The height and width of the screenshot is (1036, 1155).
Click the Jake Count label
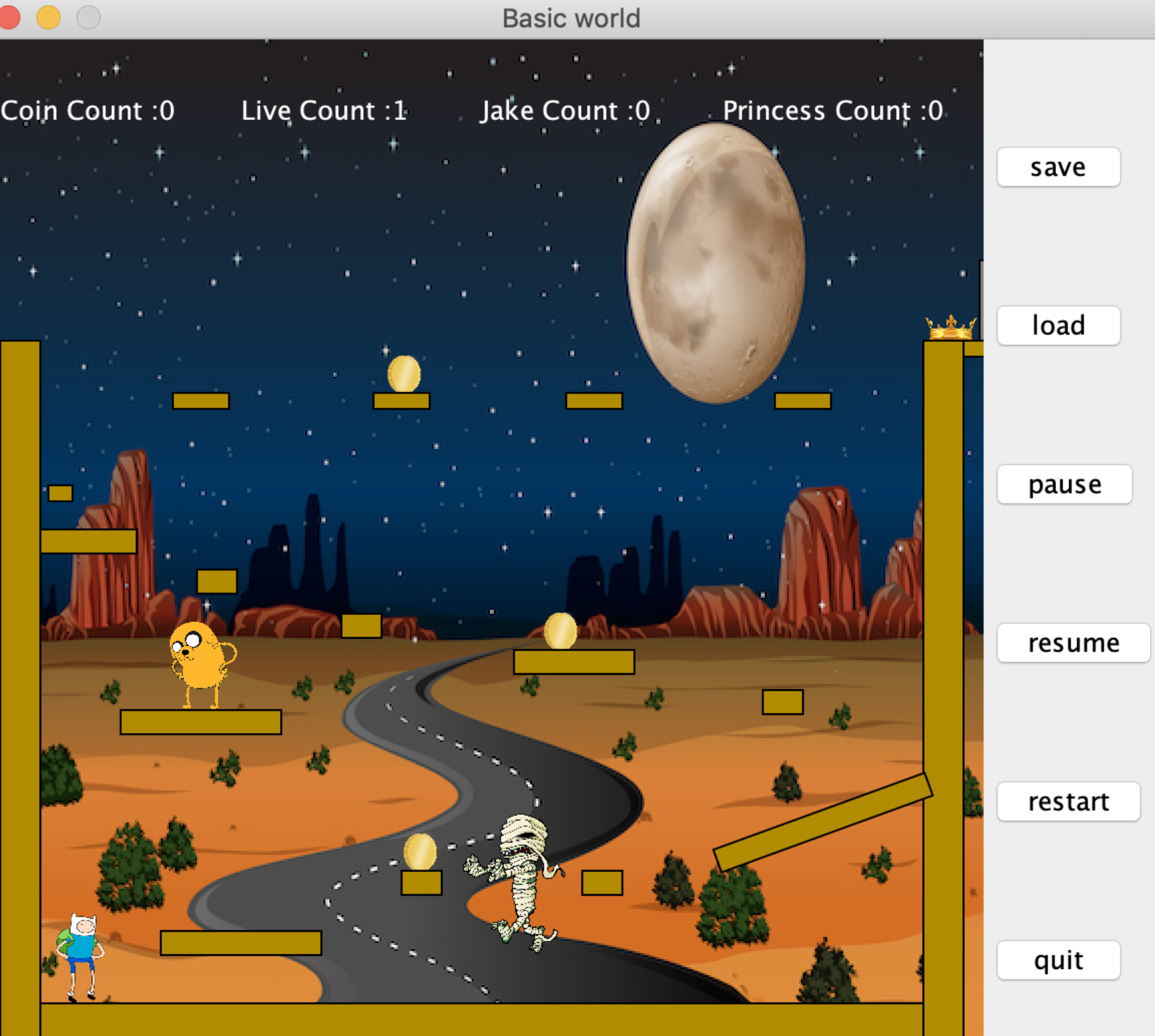pyautogui.click(x=565, y=111)
